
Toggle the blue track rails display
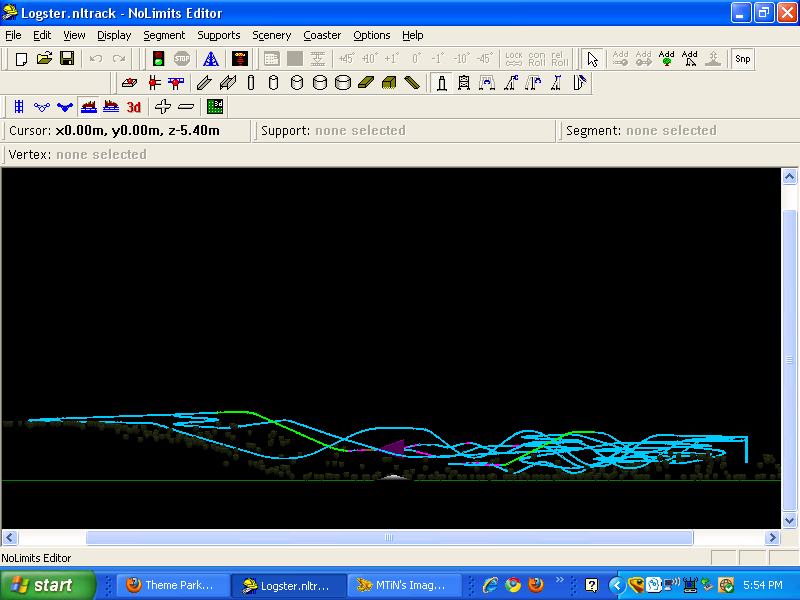click(19, 107)
